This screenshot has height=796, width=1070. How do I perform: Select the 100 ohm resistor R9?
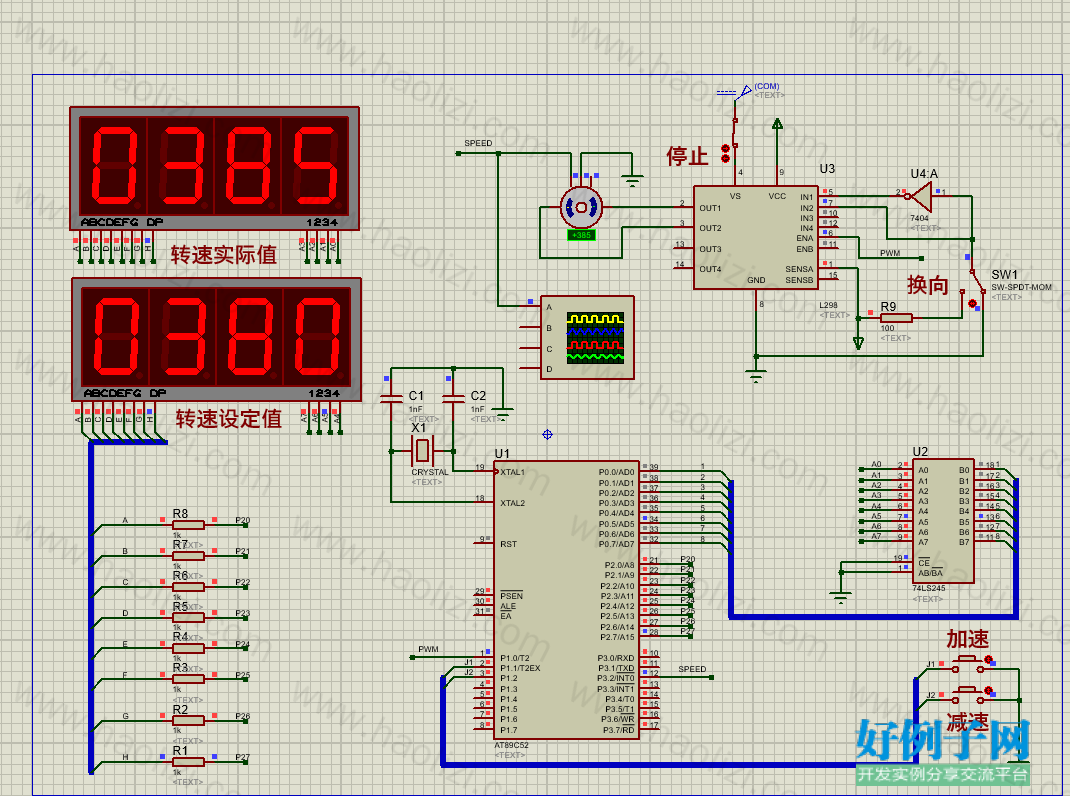tap(896, 317)
